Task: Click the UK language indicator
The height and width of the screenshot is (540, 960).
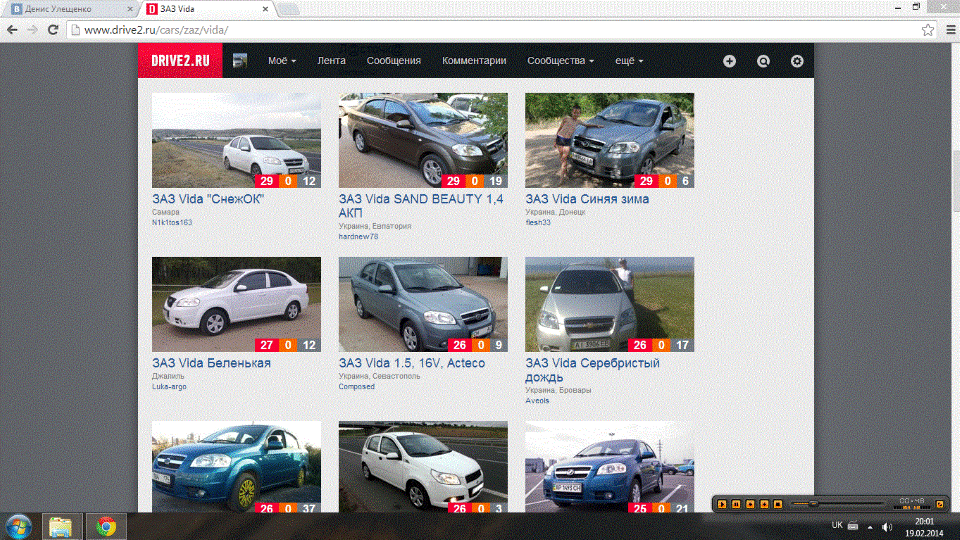Action: point(837,525)
